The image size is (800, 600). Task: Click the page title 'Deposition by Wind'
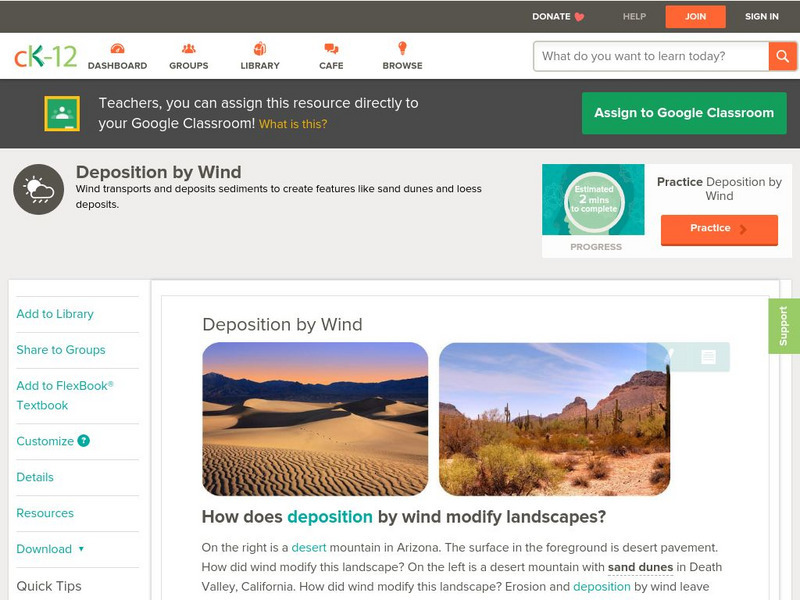point(159,172)
